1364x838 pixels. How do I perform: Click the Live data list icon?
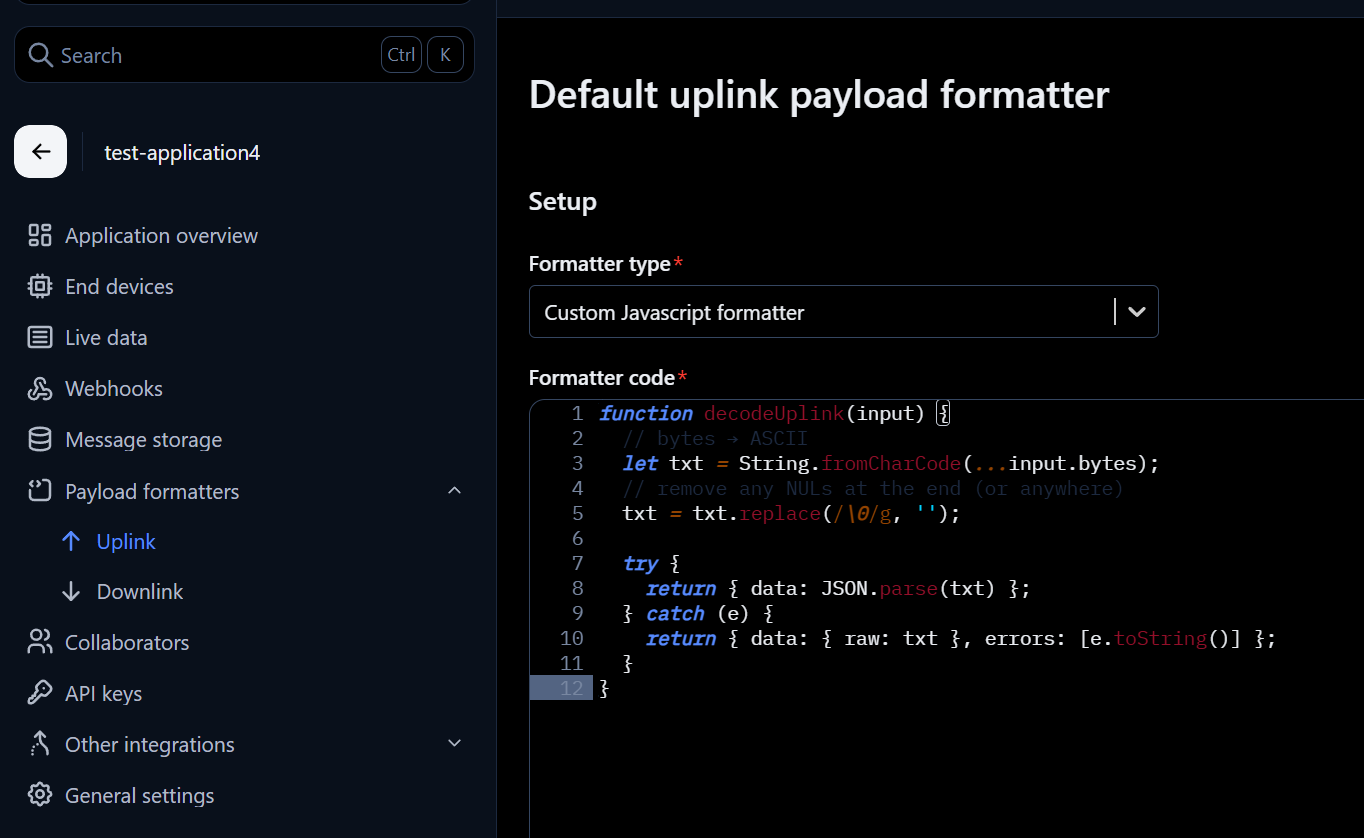coord(40,338)
